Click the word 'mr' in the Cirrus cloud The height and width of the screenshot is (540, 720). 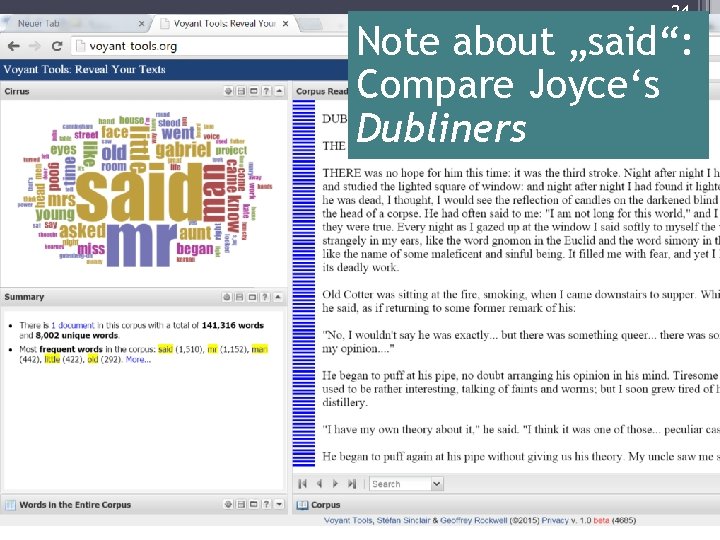(141, 245)
